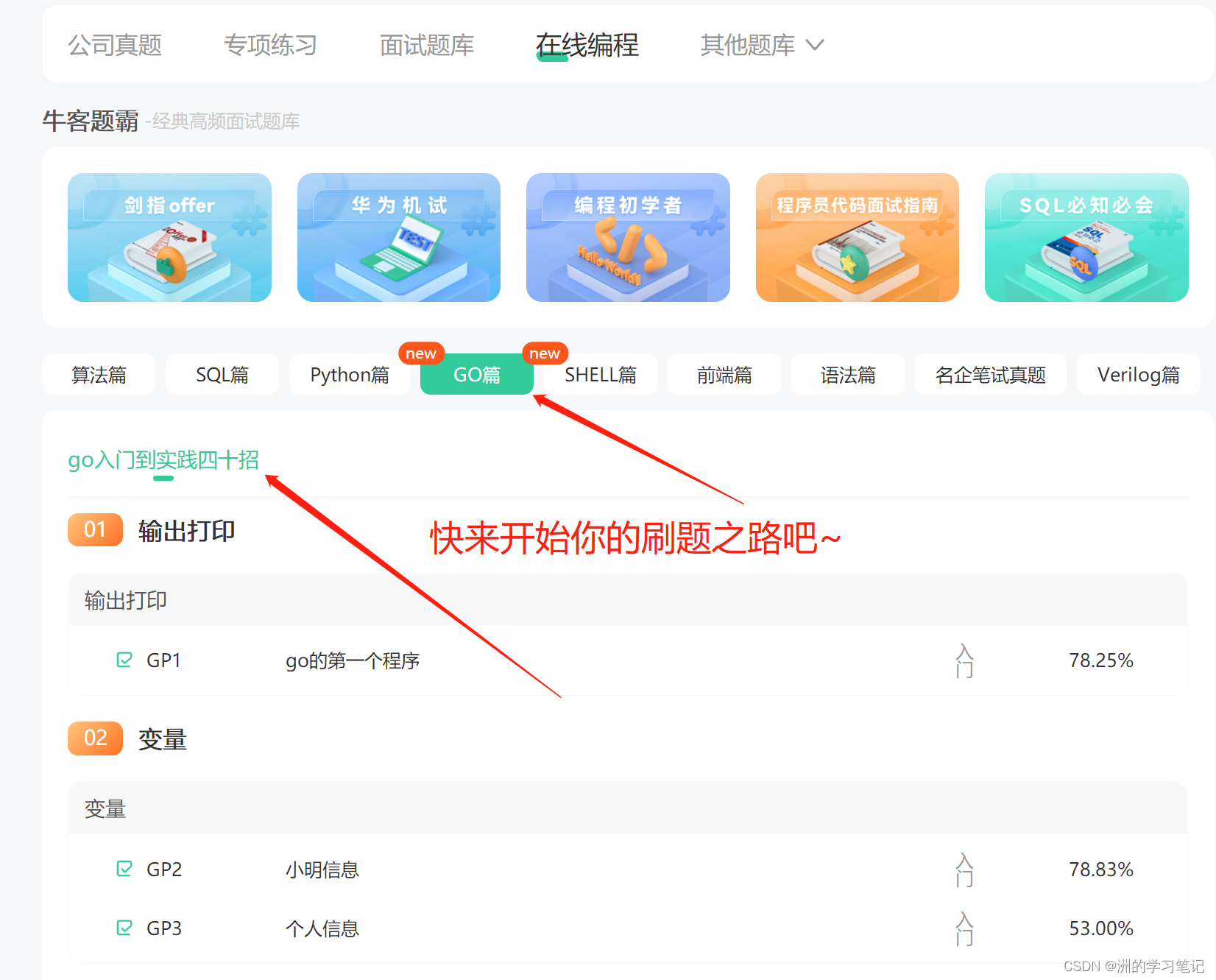This screenshot has width=1216, height=980.
Task: Select the 名企笔试真题 category
Action: [x=991, y=375]
